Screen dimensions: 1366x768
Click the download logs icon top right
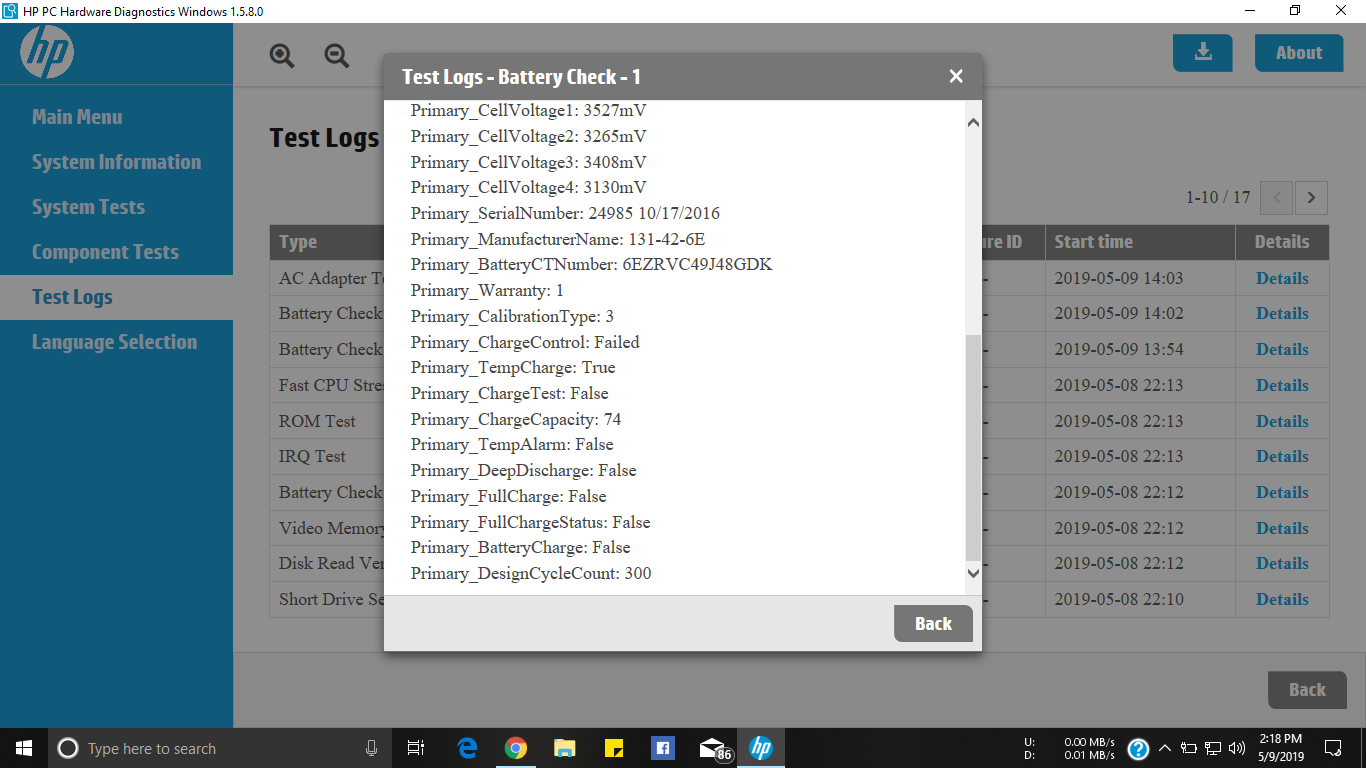coord(1202,52)
